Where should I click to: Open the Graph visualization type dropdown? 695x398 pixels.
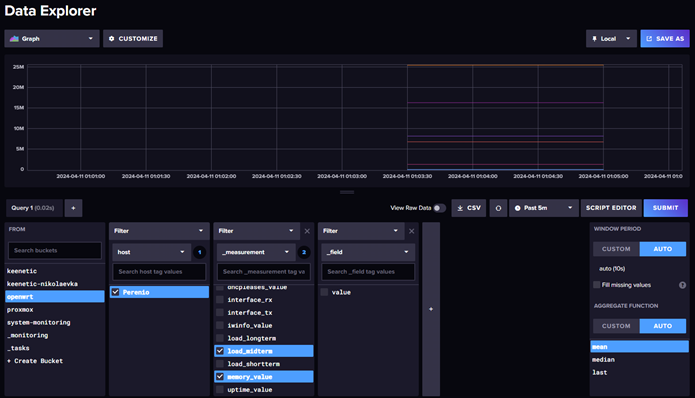[52, 39]
